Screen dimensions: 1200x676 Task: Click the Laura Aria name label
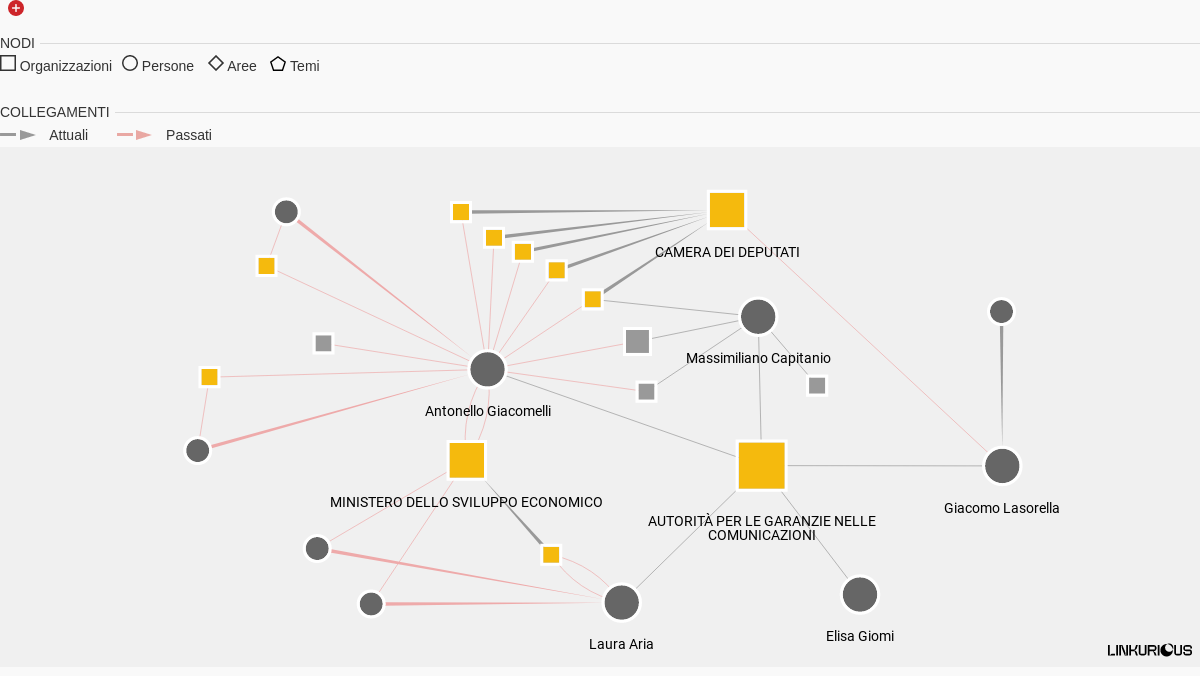(621, 644)
